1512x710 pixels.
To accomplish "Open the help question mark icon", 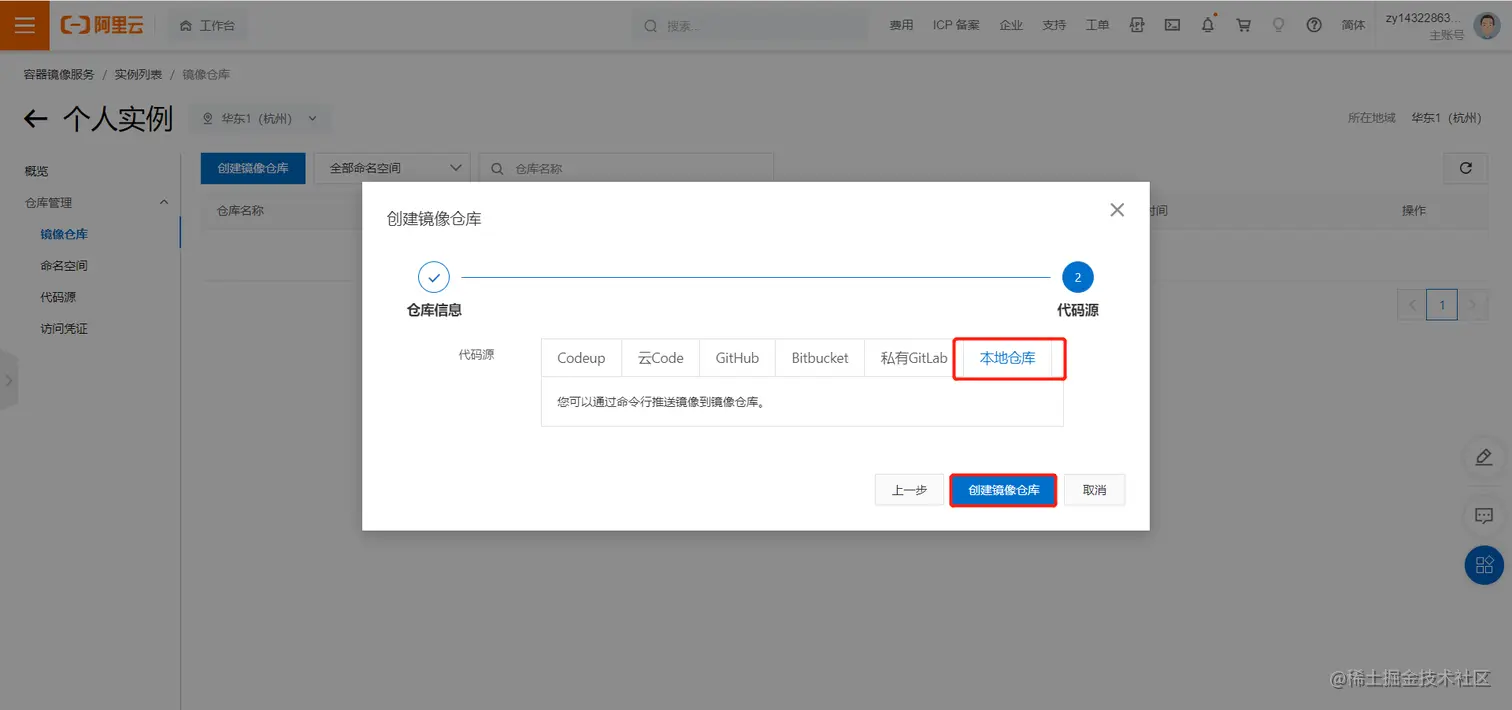I will [x=1314, y=25].
